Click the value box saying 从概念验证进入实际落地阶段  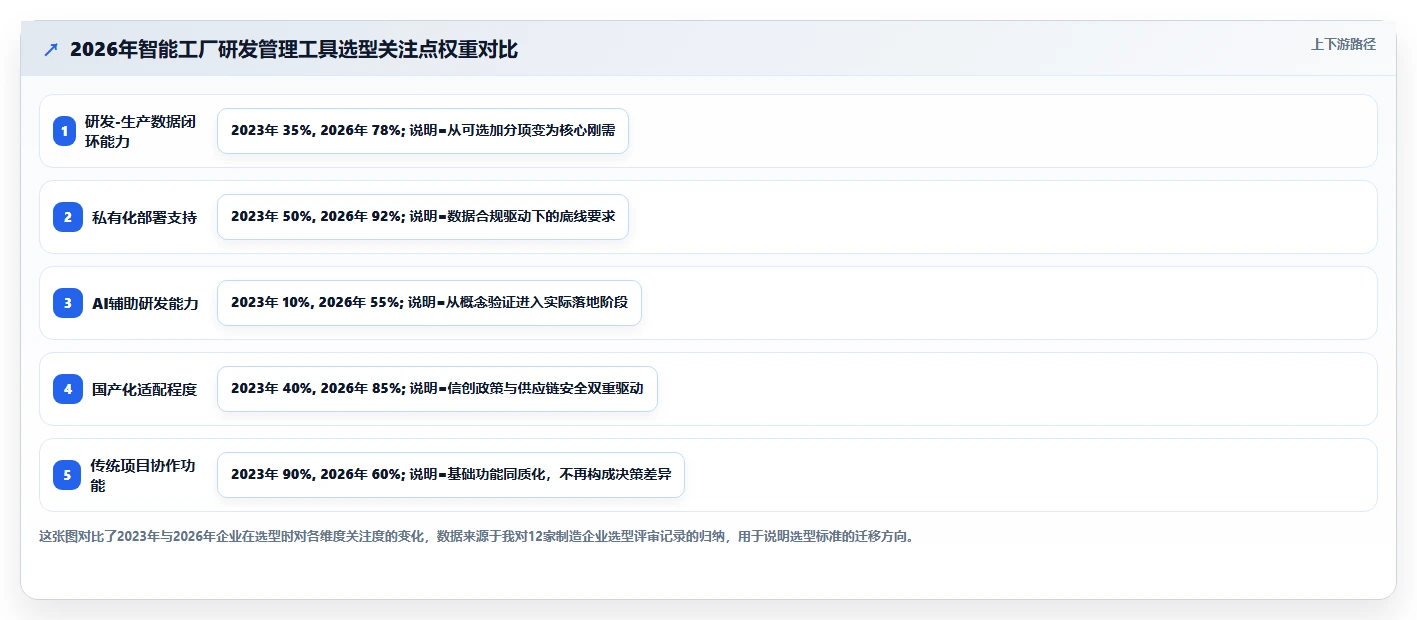pos(429,303)
